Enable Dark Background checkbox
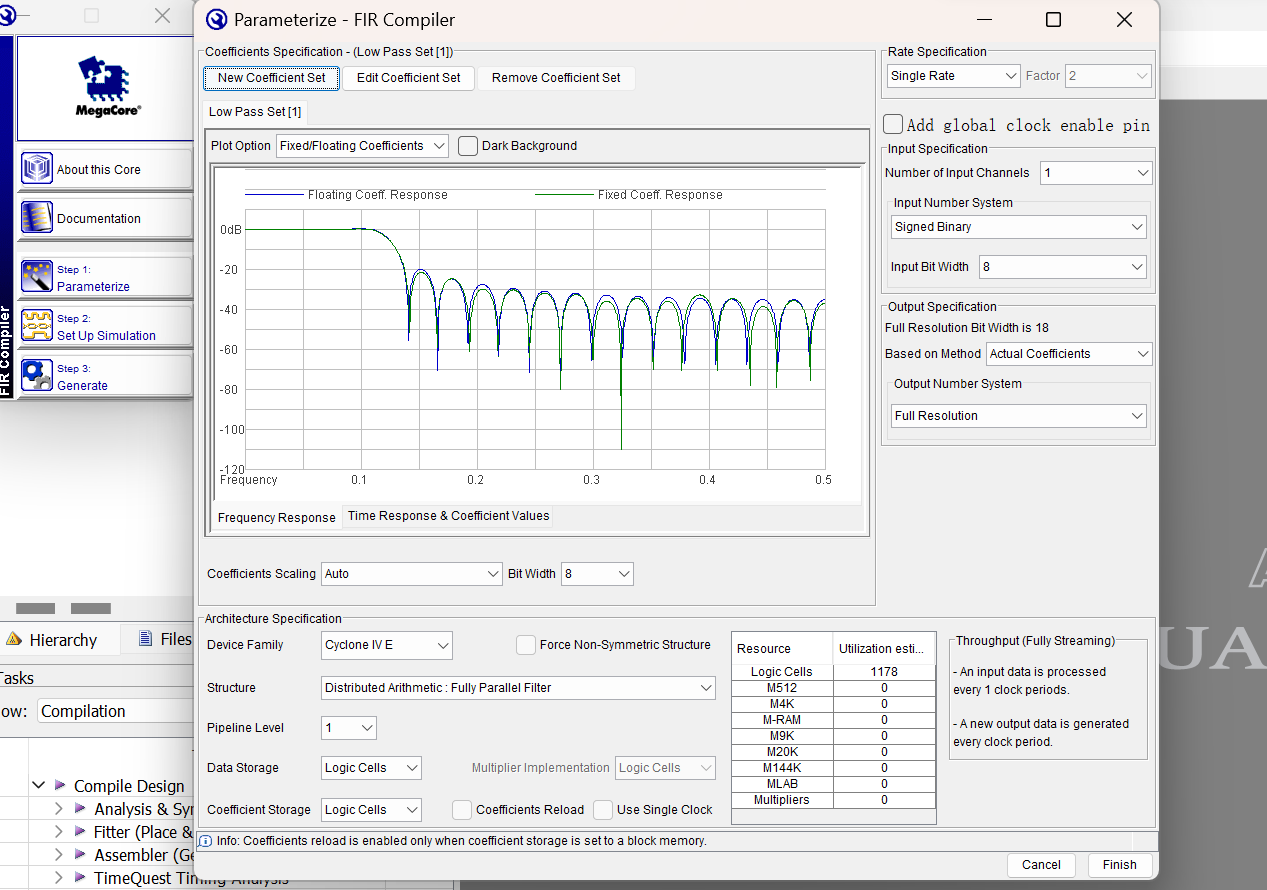 click(x=467, y=146)
